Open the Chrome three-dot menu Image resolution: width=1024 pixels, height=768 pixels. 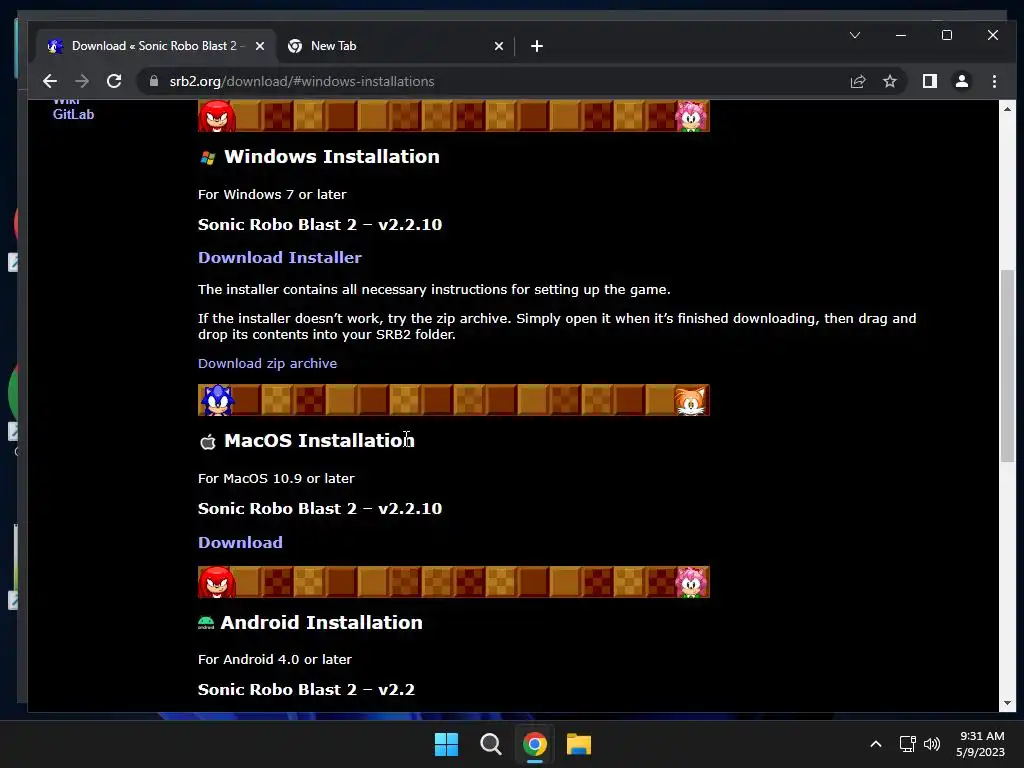(994, 82)
